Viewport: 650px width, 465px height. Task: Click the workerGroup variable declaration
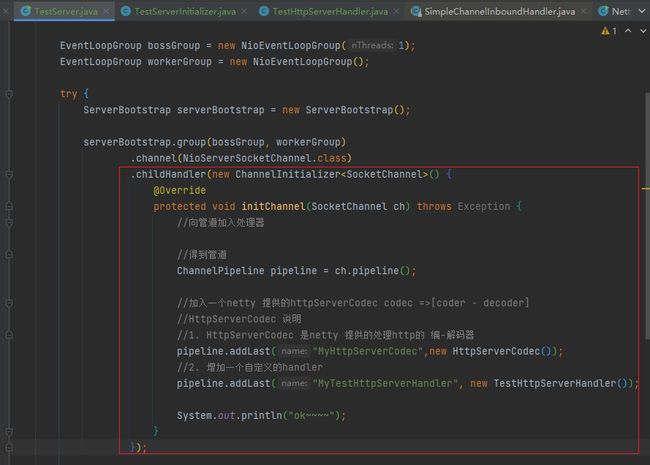click(x=179, y=62)
